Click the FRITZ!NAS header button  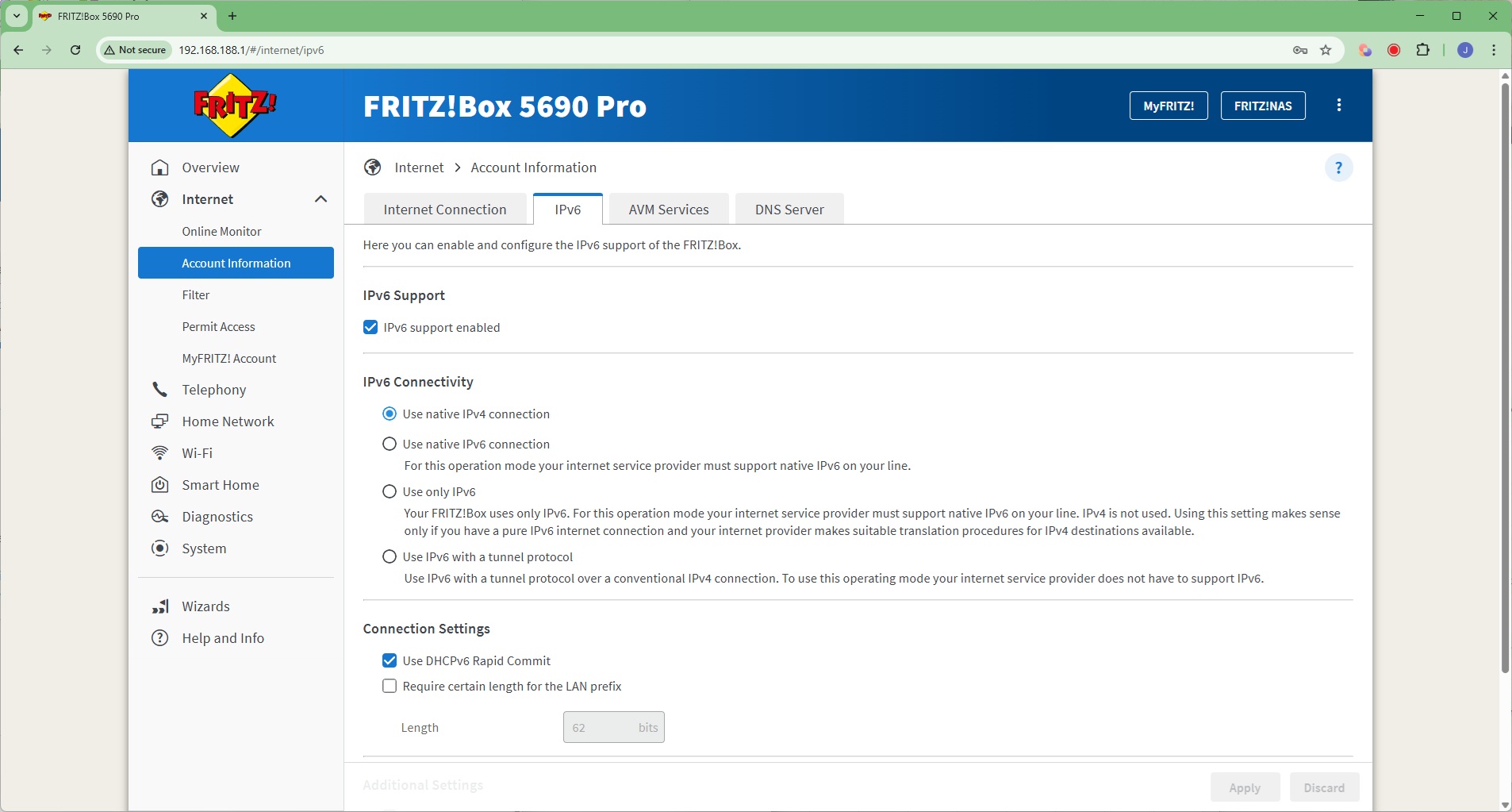click(1263, 106)
